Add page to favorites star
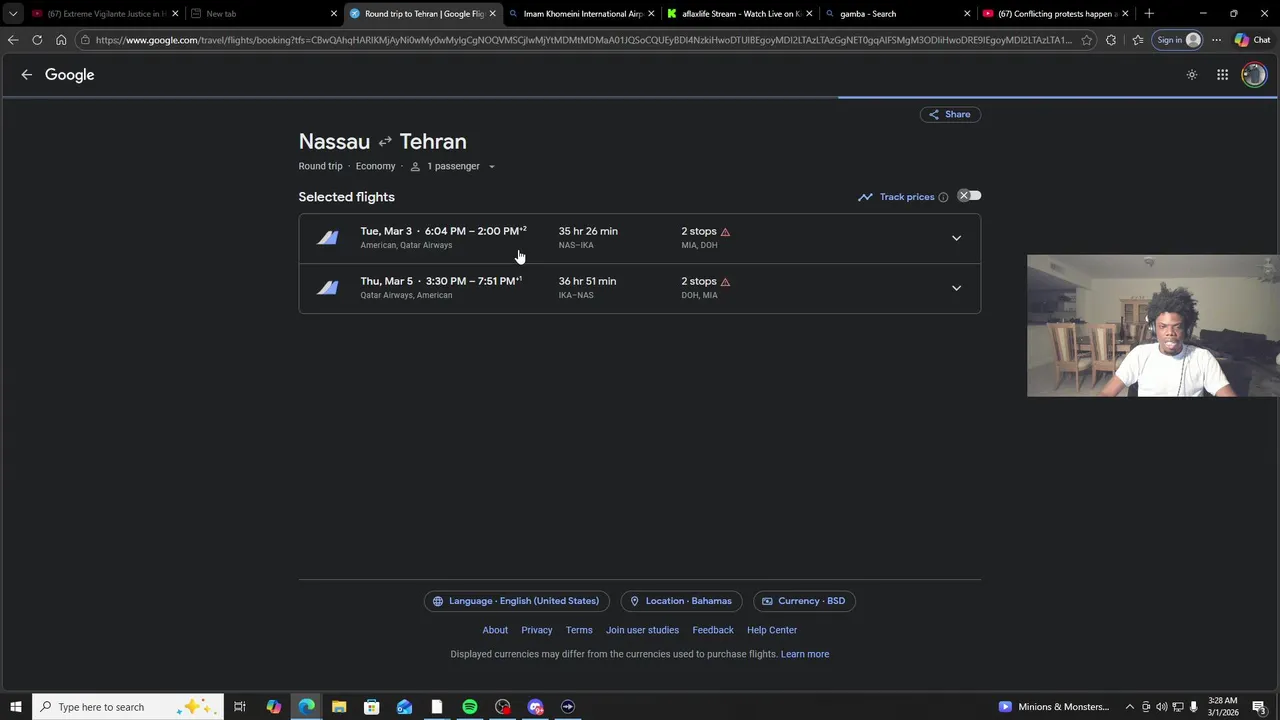 1087,40
